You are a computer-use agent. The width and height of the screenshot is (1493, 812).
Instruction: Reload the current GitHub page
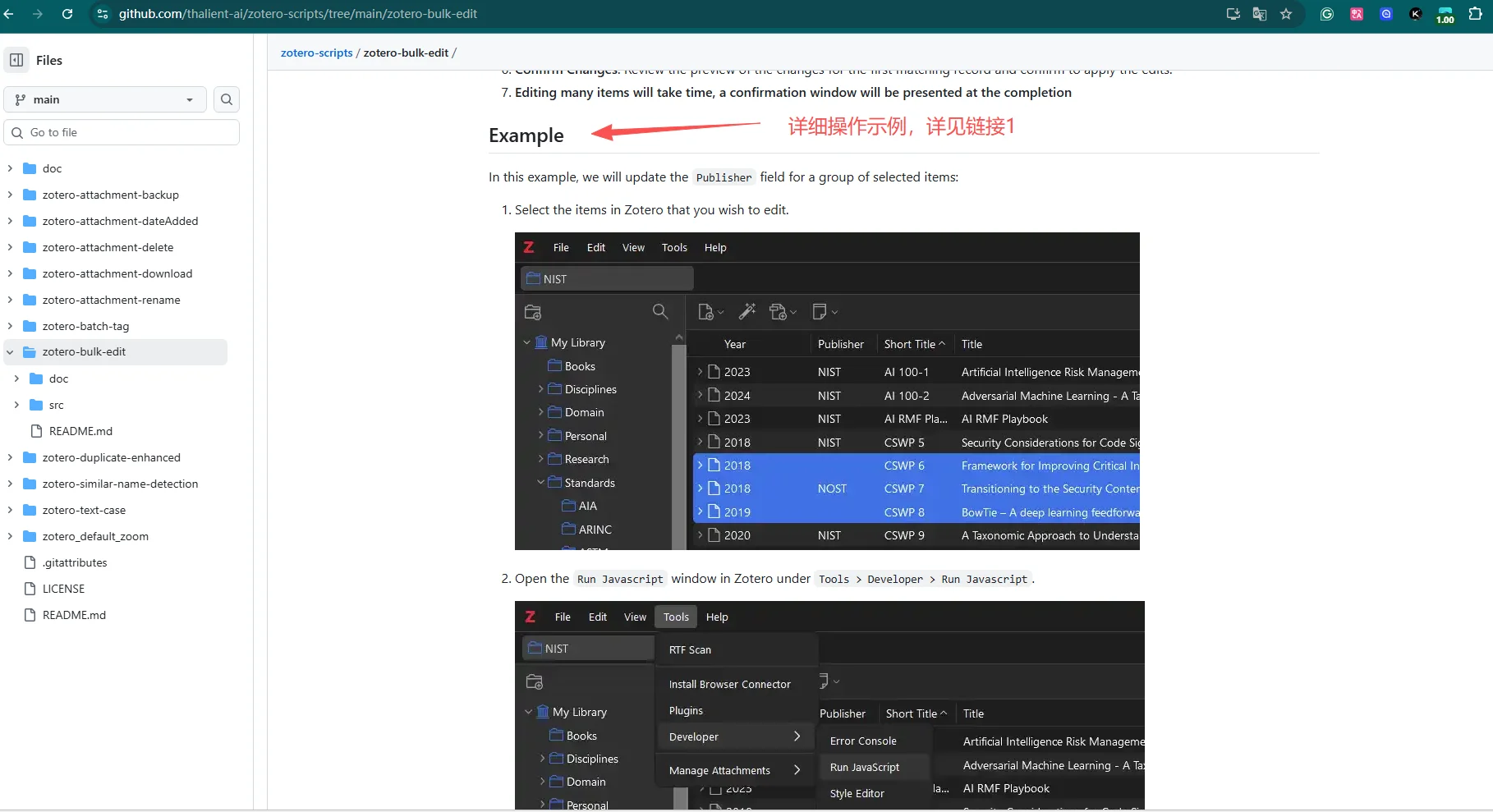pos(67,14)
